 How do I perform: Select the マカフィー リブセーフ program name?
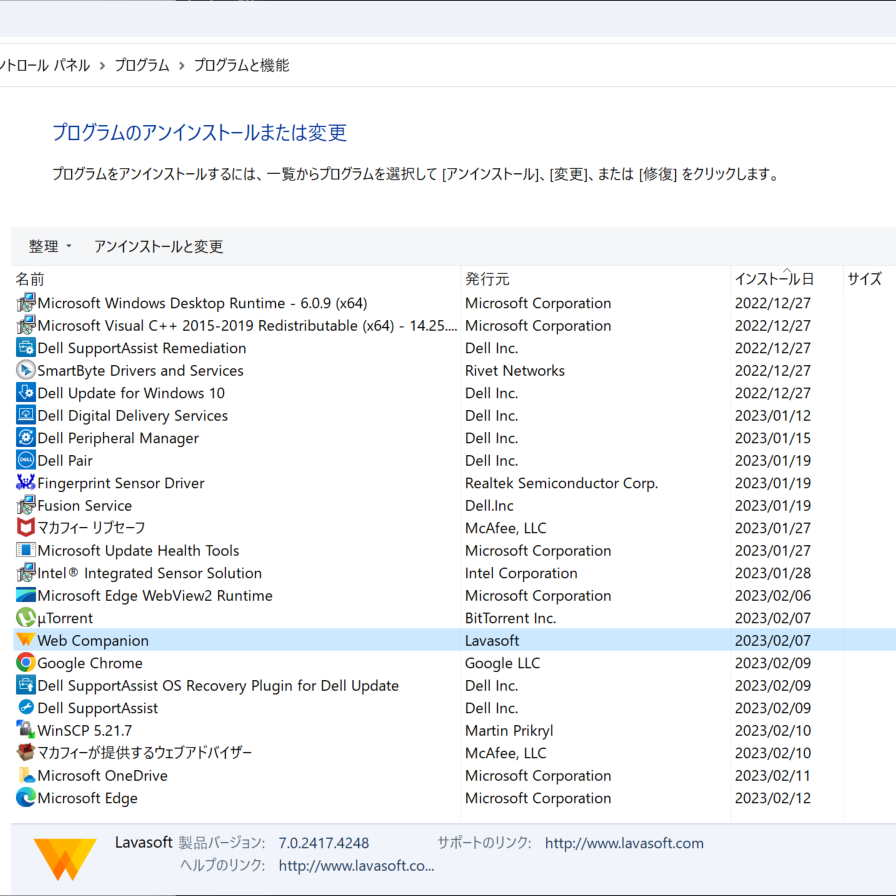coord(91,527)
